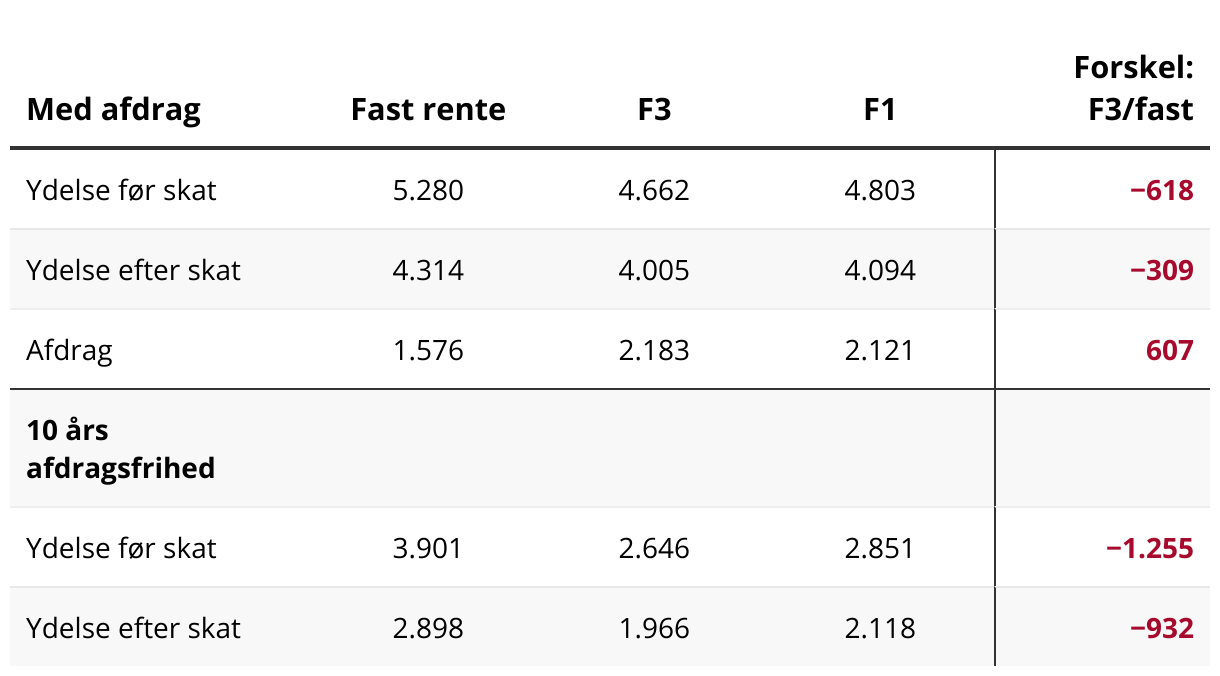Click the 4.314 fast rente cell
Screen dimensions: 1220x676
pyautogui.click(x=428, y=270)
